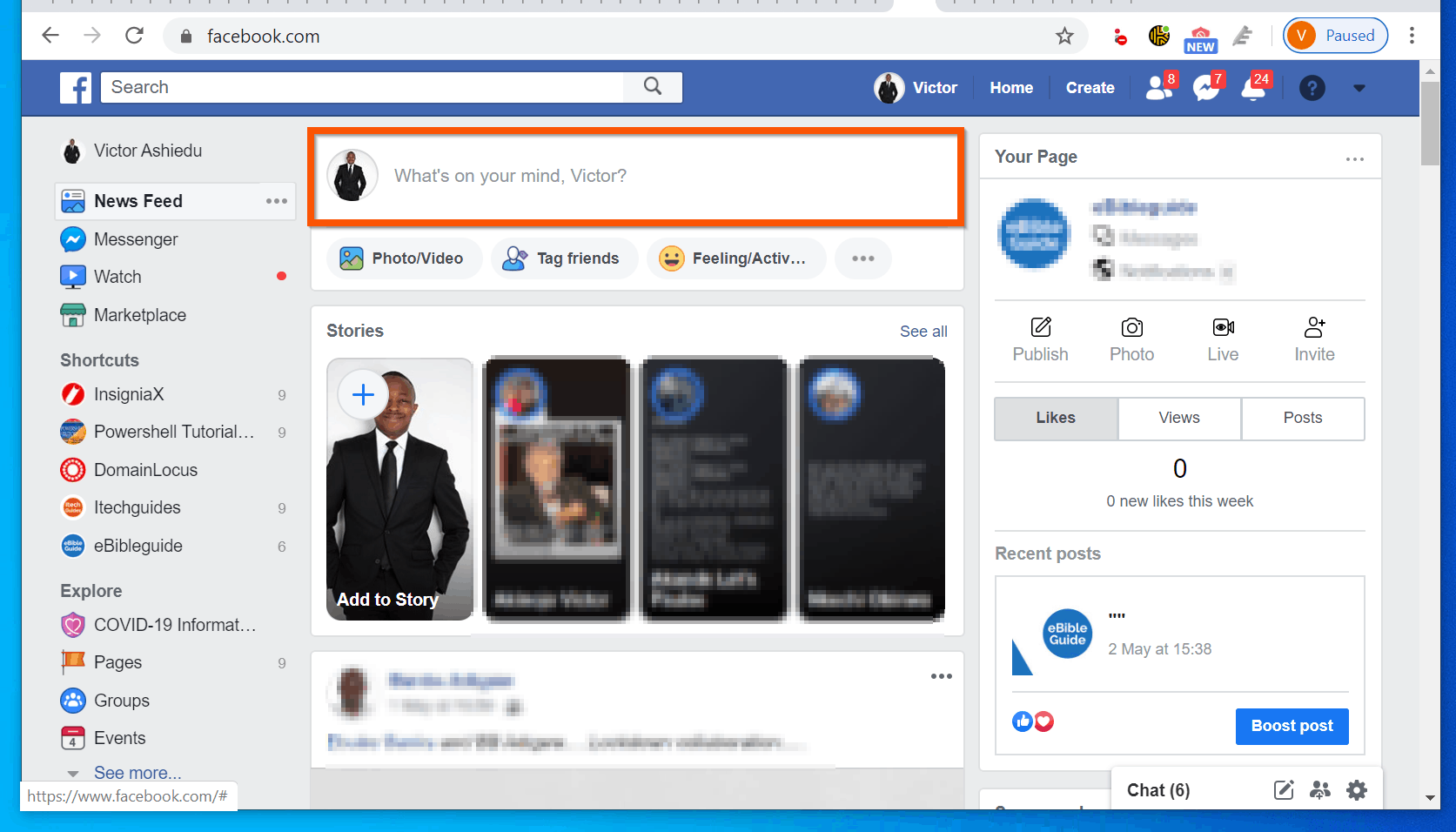This screenshot has width=1456, height=832.
Task: Switch to the Views tab
Action: pyautogui.click(x=1178, y=418)
